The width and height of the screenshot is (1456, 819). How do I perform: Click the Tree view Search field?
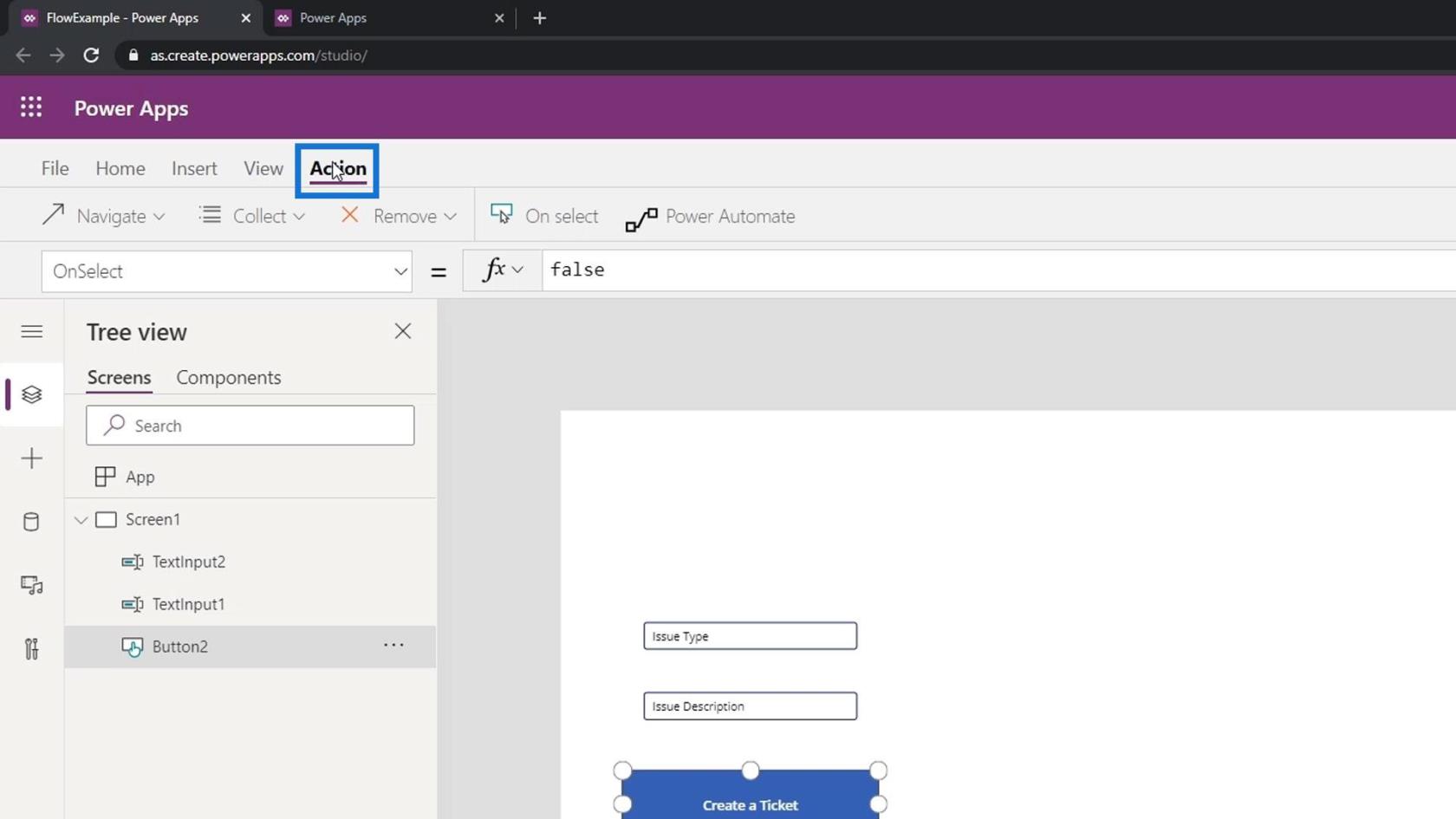pyautogui.click(x=250, y=426)
